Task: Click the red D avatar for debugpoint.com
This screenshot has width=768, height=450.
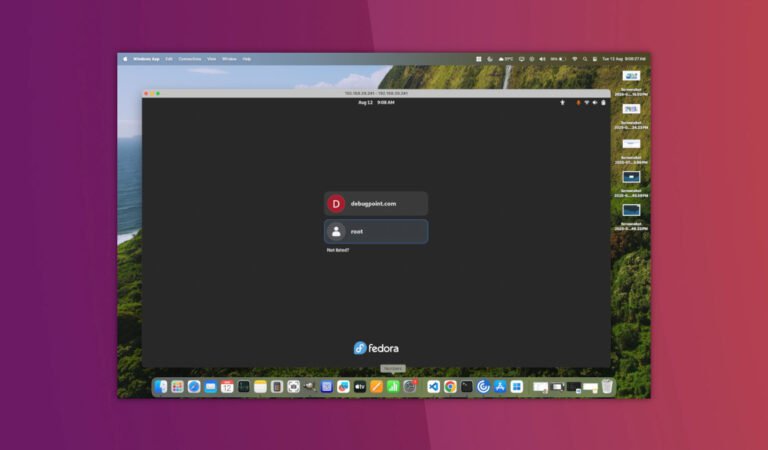Action: (x=336, y=204)
